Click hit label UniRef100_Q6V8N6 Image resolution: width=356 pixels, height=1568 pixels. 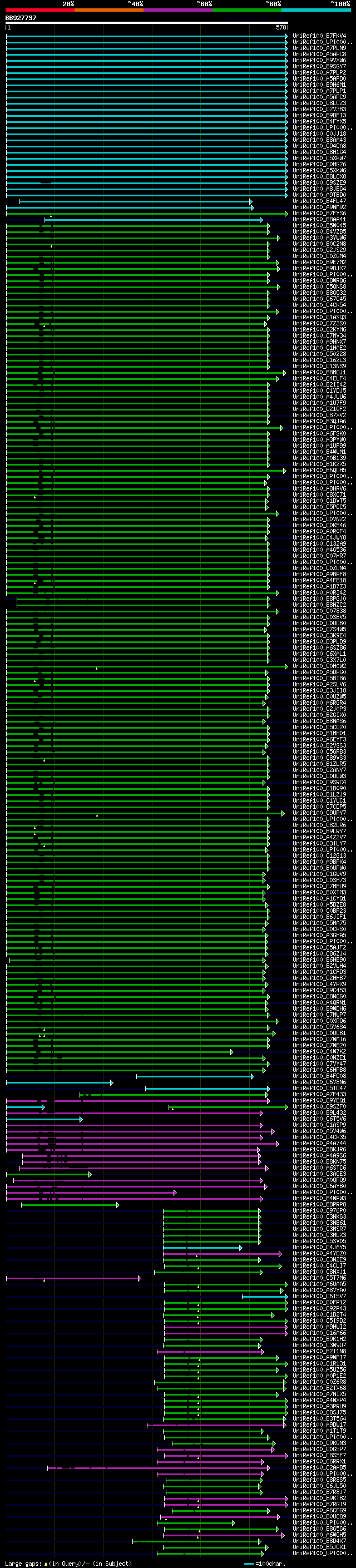(319, 1082)
